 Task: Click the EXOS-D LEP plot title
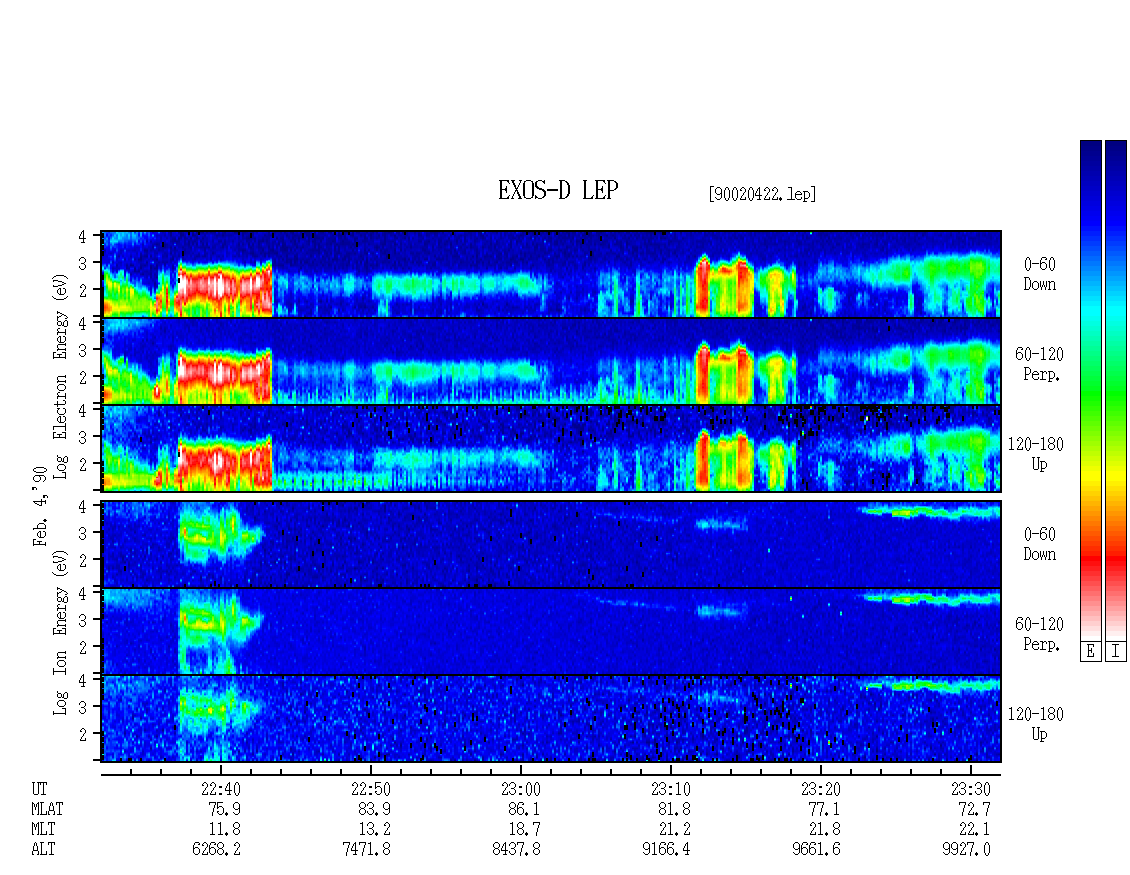pos(558,190)
